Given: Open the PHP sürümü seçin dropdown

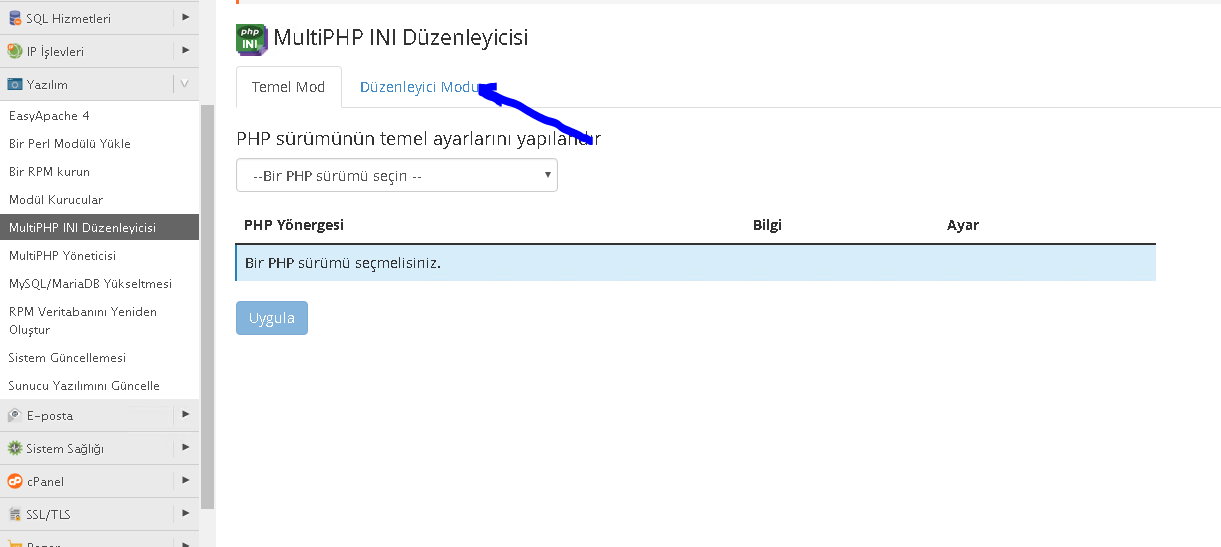Looking at the screenshot, I should tap(397, 175).
